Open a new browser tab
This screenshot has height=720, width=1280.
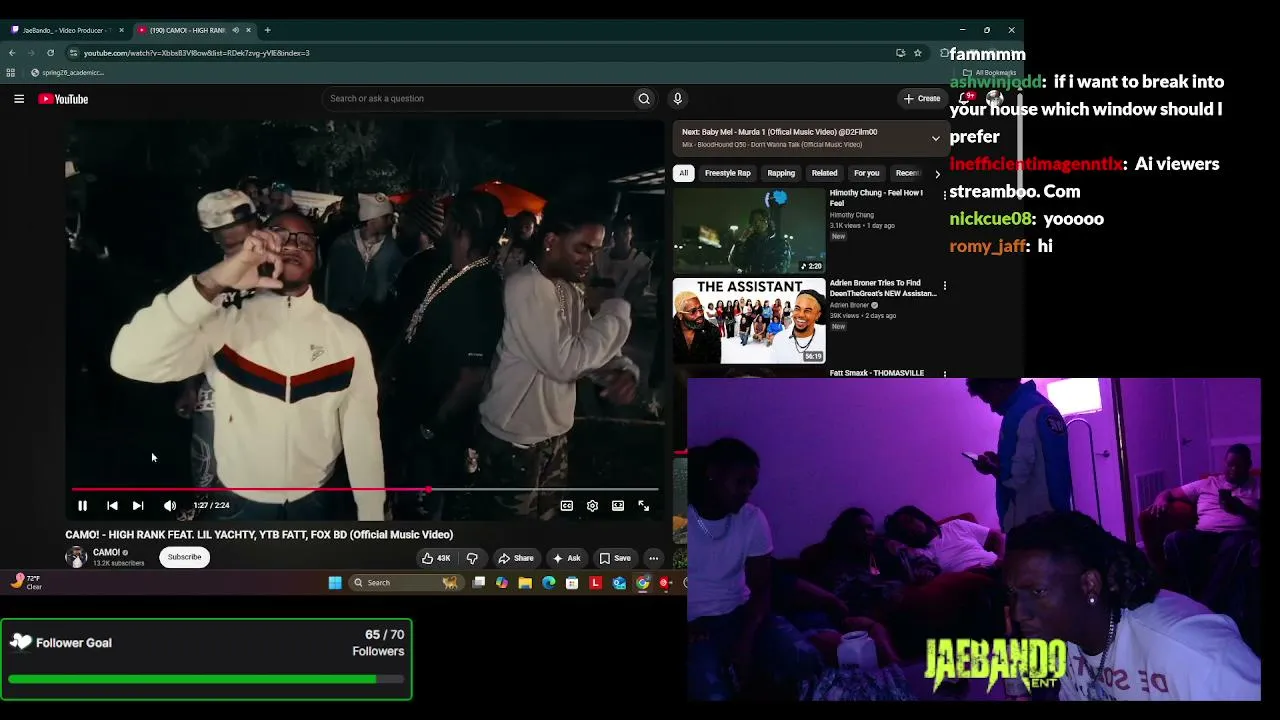(x=267, y=30)
